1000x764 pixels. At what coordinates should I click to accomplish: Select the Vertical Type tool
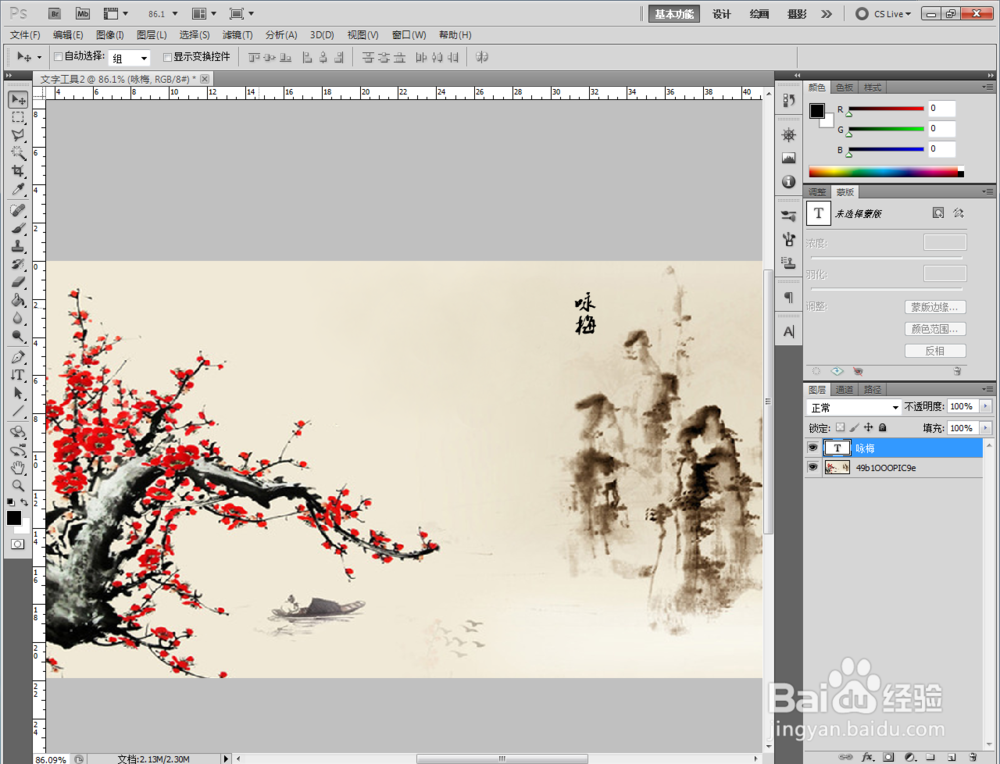click(x=18, y=375)
